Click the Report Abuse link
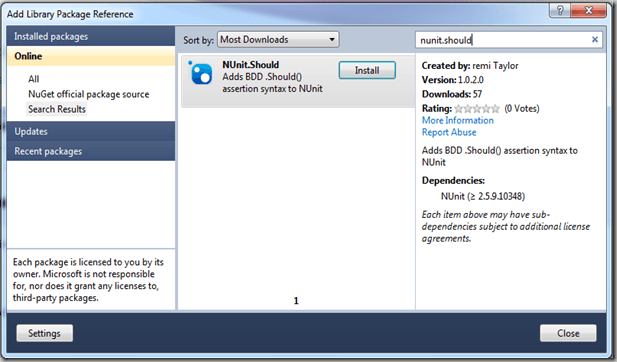 pos(449,132)
